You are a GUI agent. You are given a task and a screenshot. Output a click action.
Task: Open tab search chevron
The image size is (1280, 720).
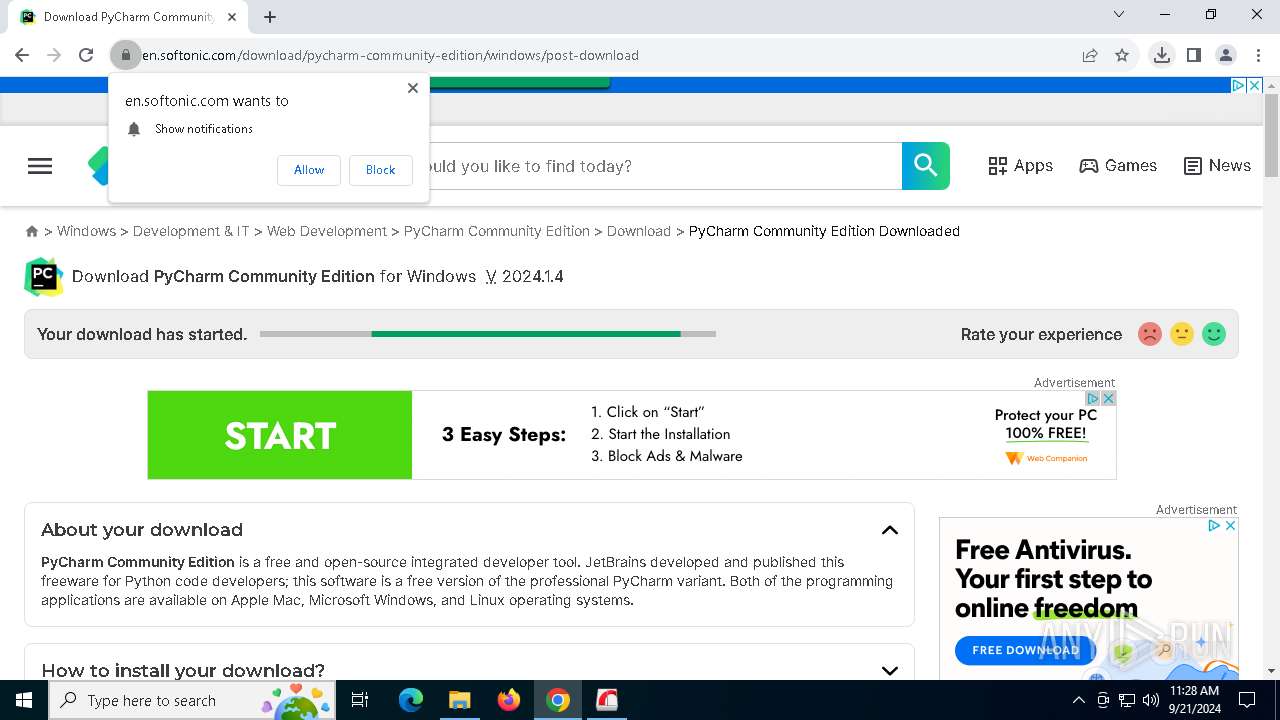pyautogui.click(x=1119, y=14)
